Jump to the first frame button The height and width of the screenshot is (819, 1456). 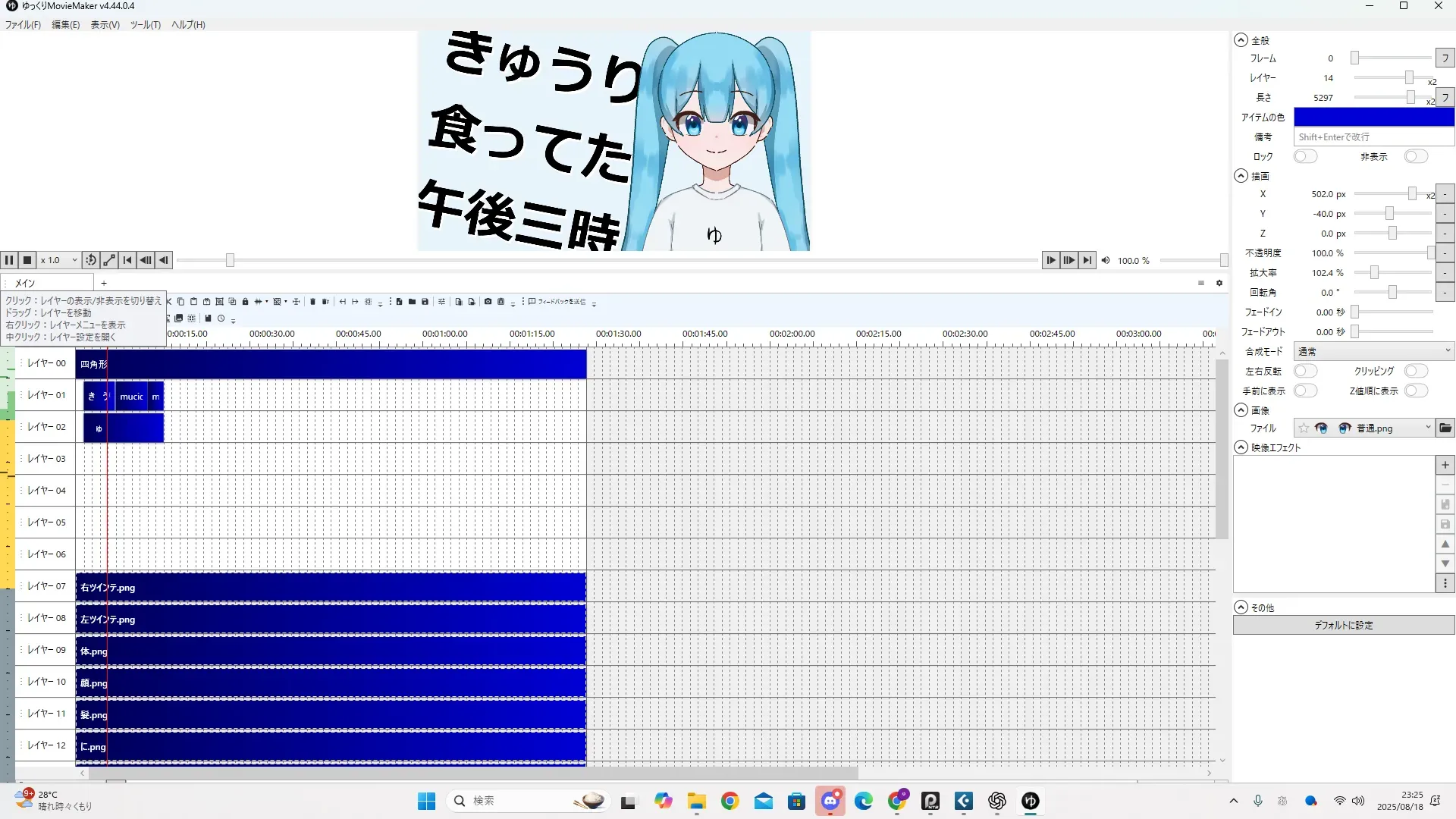(127, 260)
